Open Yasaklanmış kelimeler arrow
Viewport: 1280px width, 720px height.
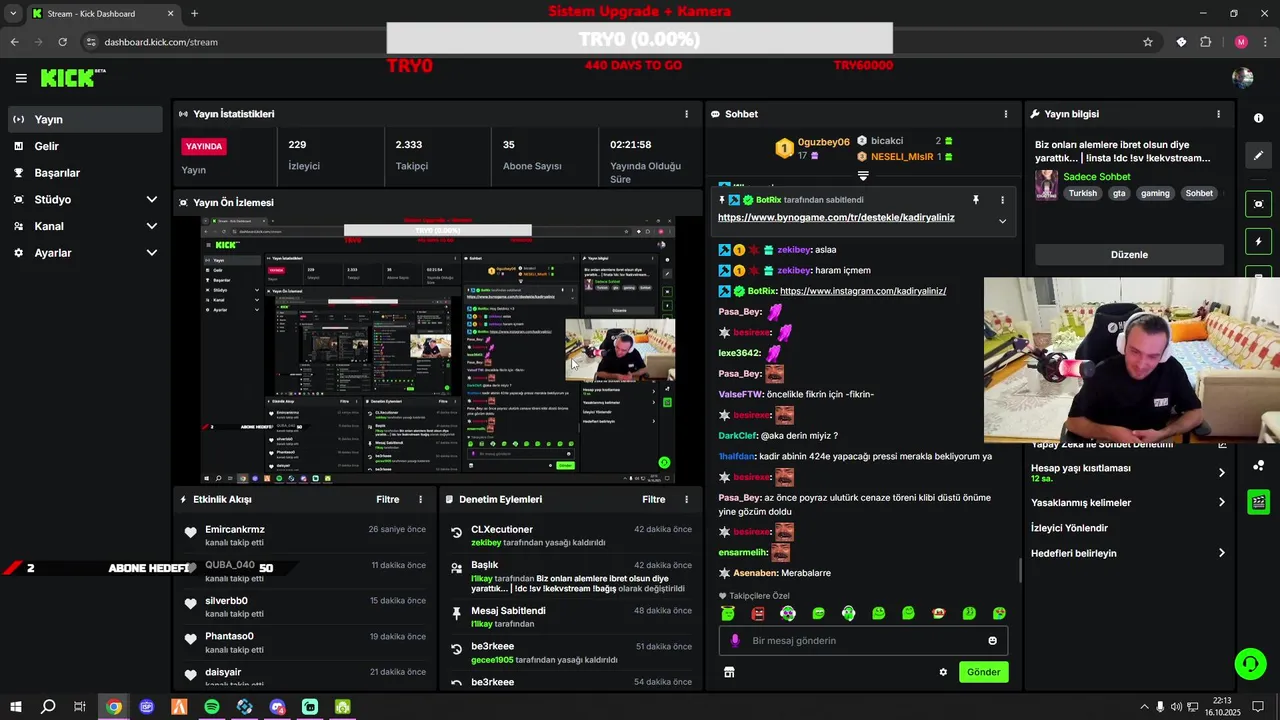(x=1221, y=503)
